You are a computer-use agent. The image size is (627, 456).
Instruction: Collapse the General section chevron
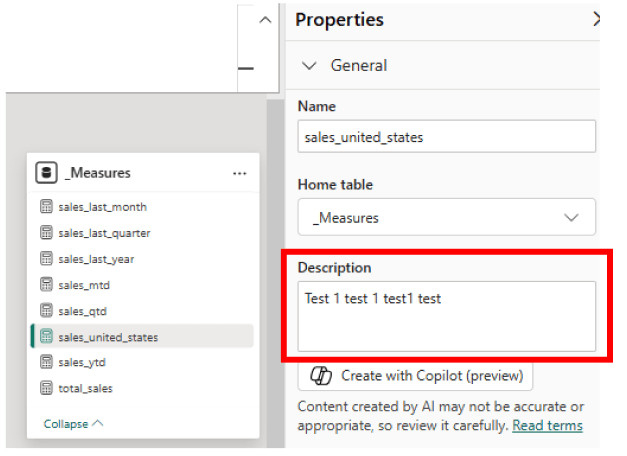(x=308, y=66)
